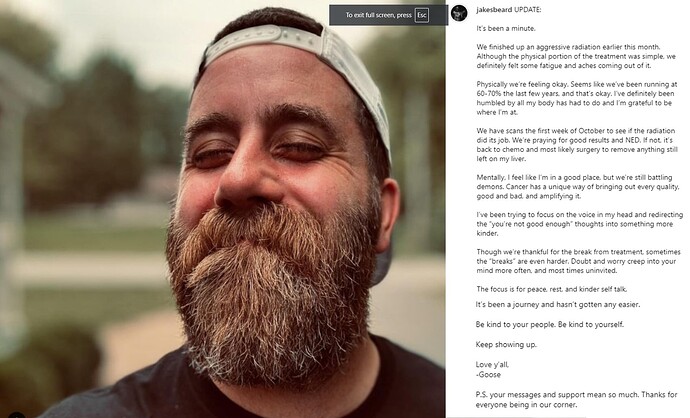This screenshot has height=418, width=690.
Task: Click the jakesbeard profile avatar
Action: click(x=459, y=14)
